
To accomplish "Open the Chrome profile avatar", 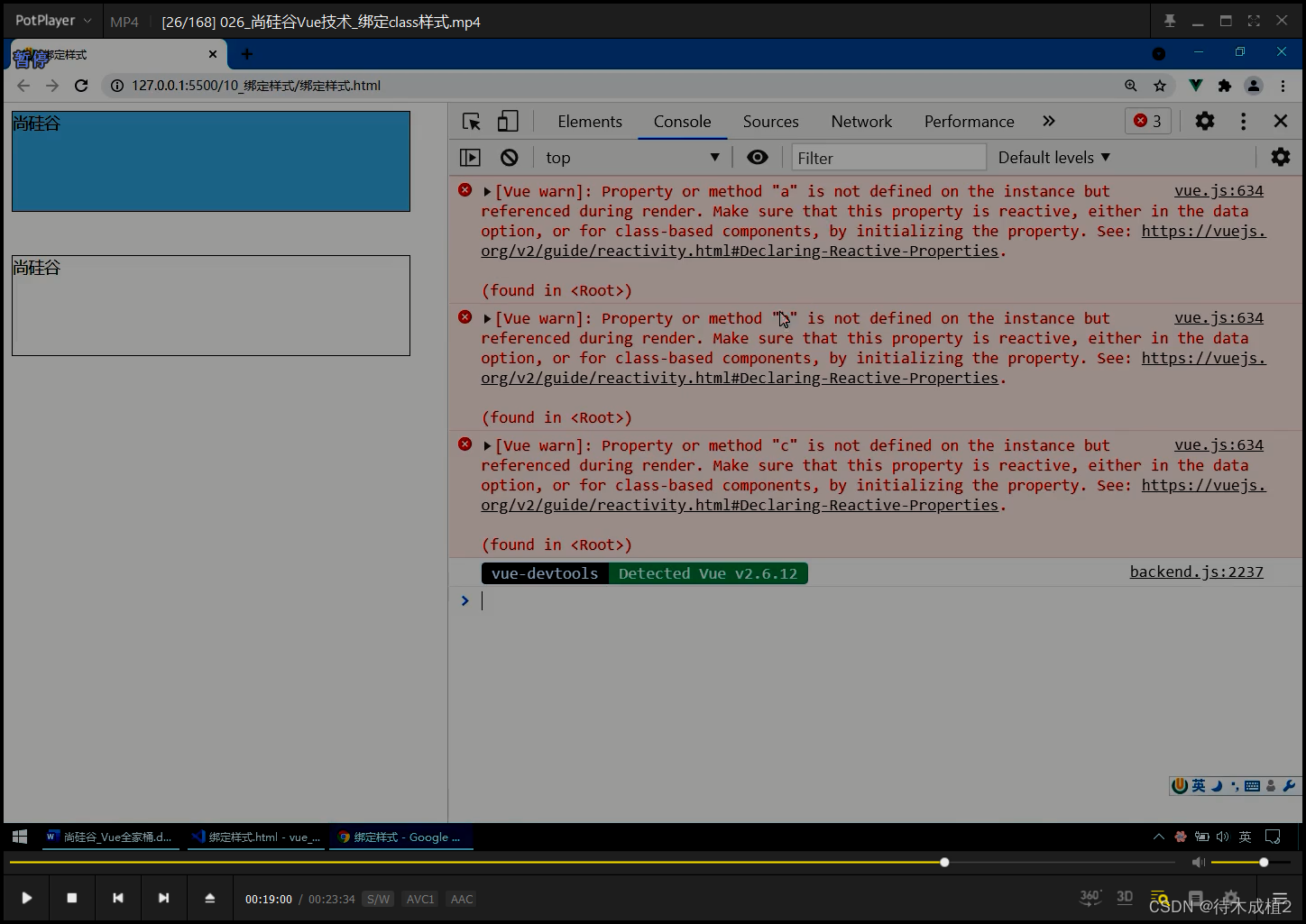I will click(x=1254, y=86).
